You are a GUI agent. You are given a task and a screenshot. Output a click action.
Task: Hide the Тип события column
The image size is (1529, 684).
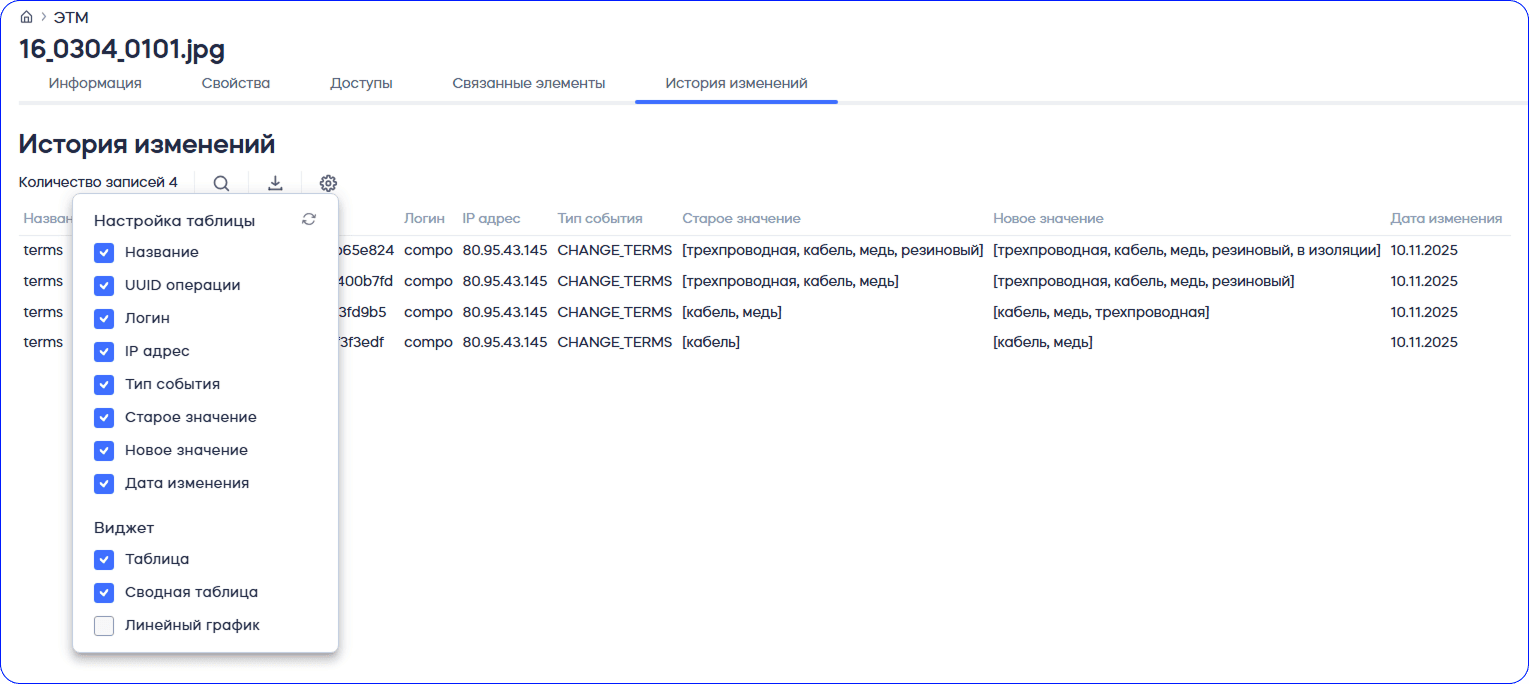click(104, 385)
